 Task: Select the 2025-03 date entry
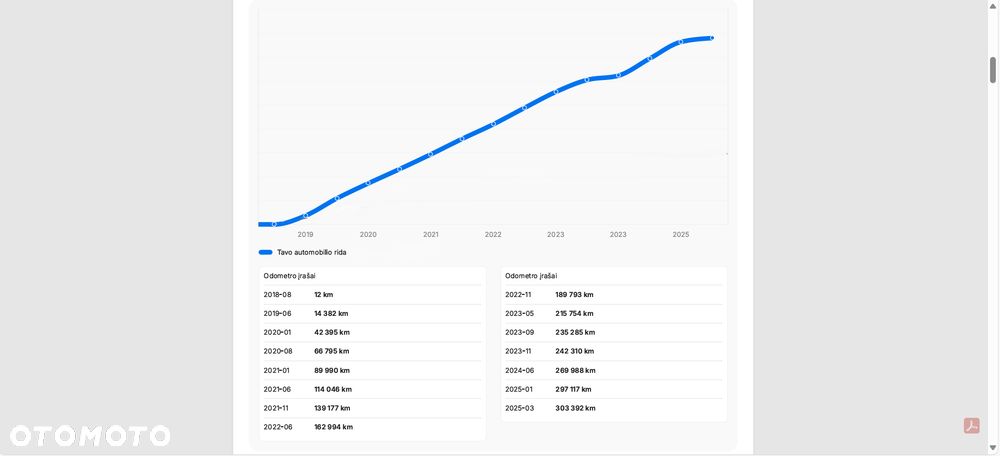click(520, 408)
